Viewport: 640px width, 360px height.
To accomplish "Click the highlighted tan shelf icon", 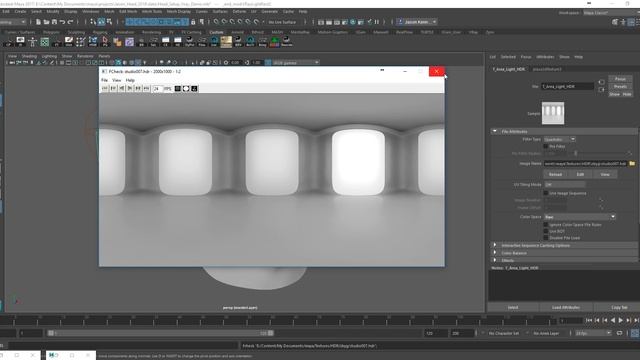I will 226,41.
